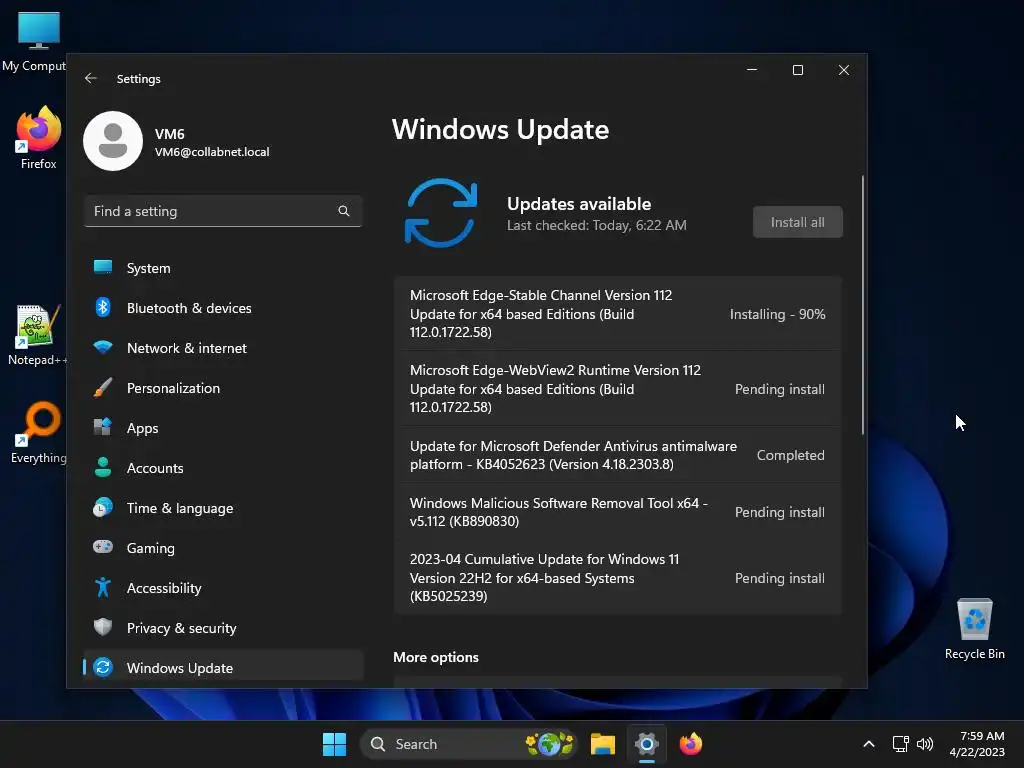This screenshot has width=1024, height=768.
Task: Click the network tray icon
Action: tap(901, 744)
